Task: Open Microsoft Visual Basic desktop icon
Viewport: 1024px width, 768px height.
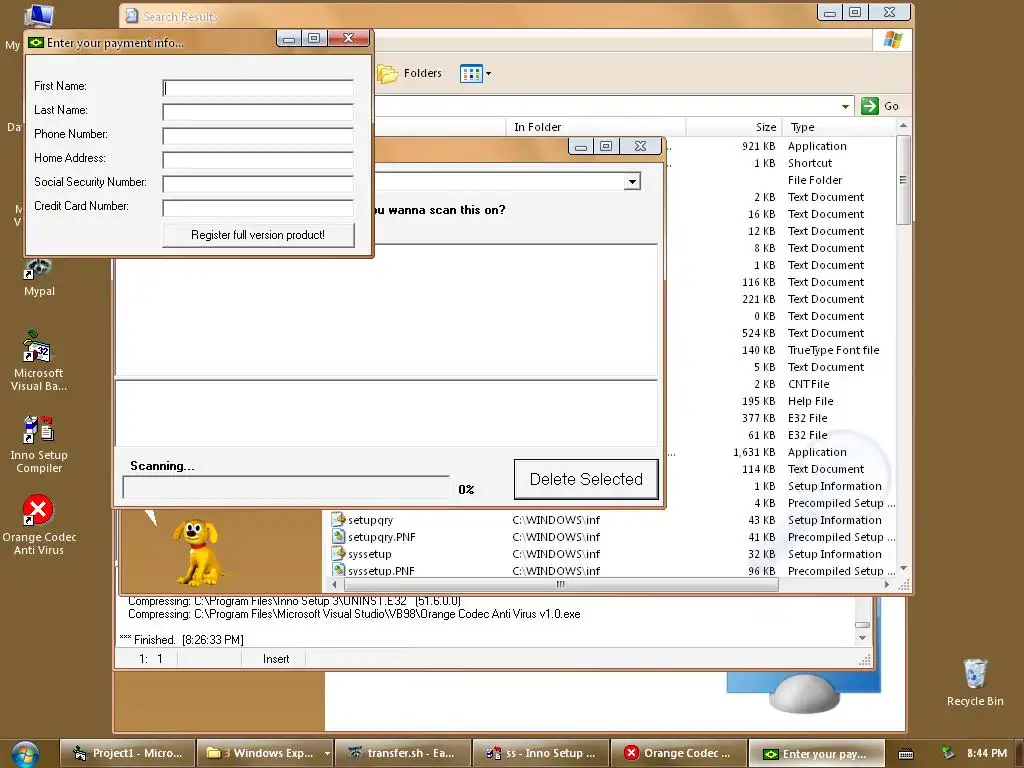Action: pyautogui.click(x=39, y=361)
